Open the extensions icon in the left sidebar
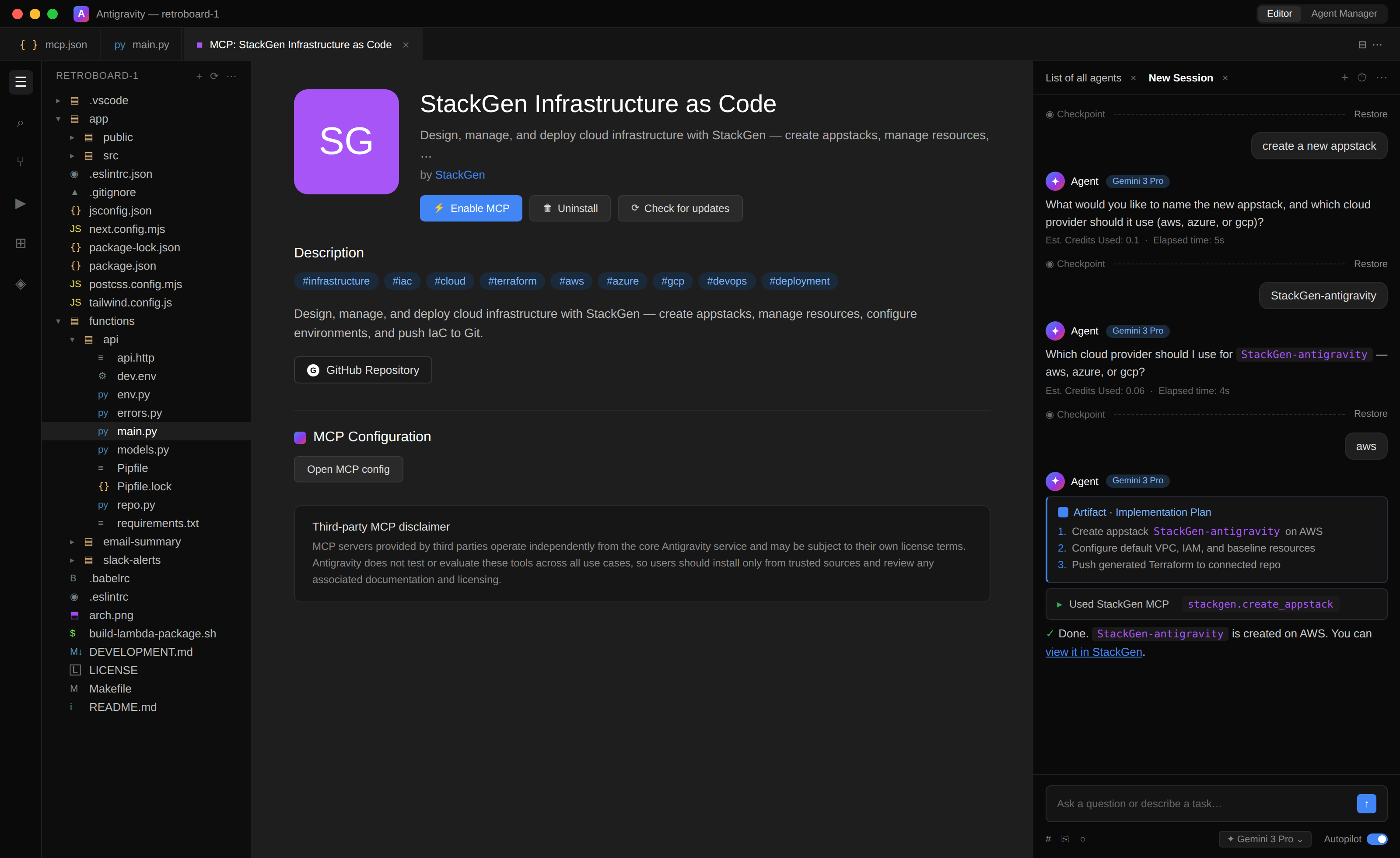This screenshot has height=858, width=1400. (21, 243)
